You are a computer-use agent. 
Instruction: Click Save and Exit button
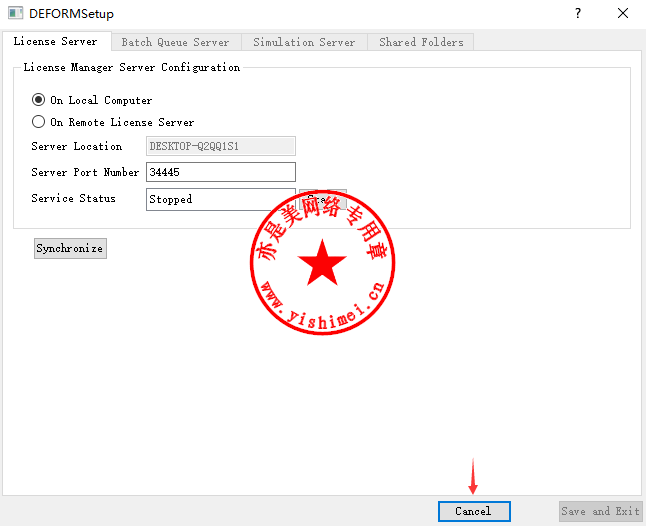coord(600,511)
